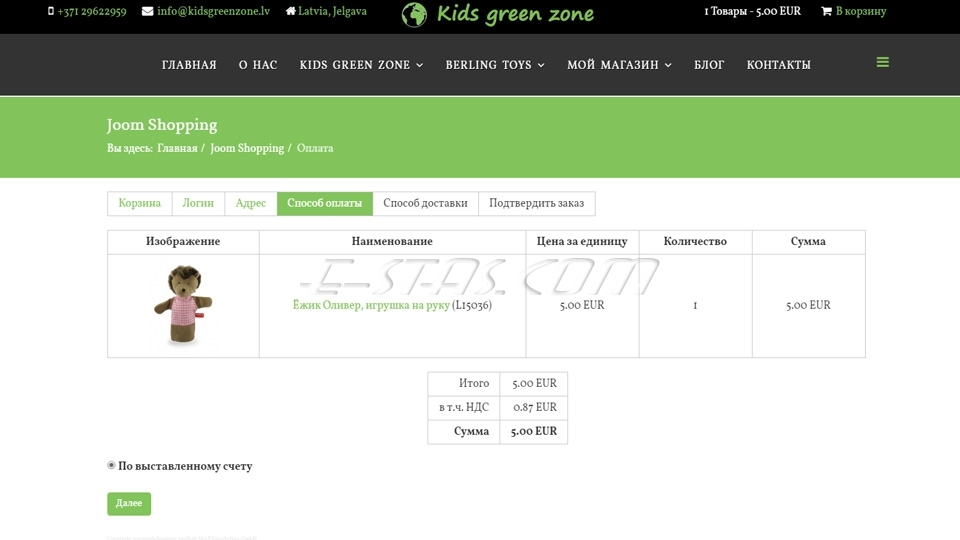Click the Далее button
960x540 pixels.
click(129, 503)
